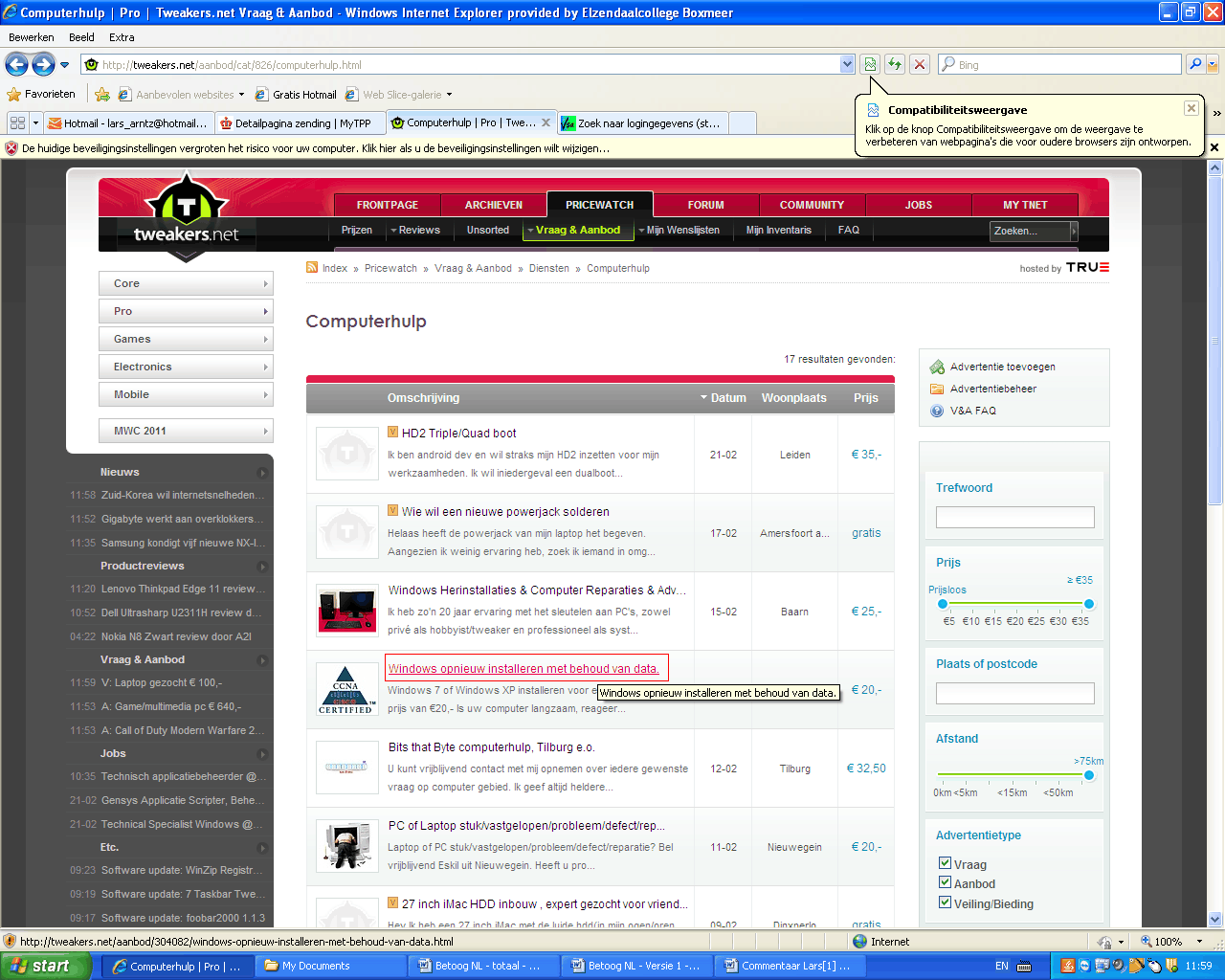1225x980 pixels.
Task: Open the search provider dropdown
Action: click(x=1213, y=64)
